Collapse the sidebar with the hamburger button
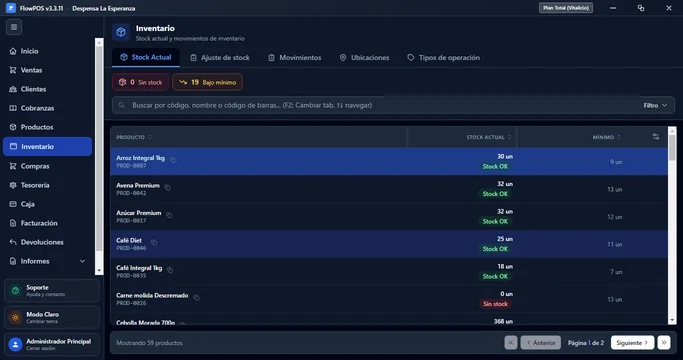Screen dimensions: 683x360 (x=14, y=27)
